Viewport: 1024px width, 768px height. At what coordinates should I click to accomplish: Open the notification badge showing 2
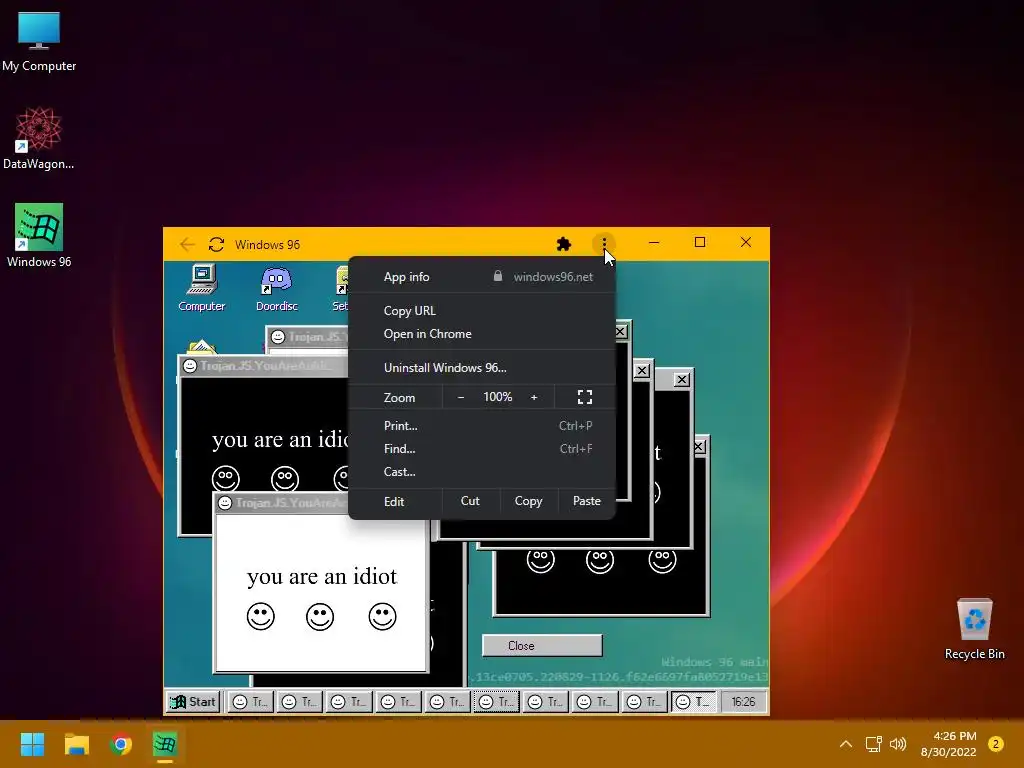pyautogui.click(x=996, y=744)
